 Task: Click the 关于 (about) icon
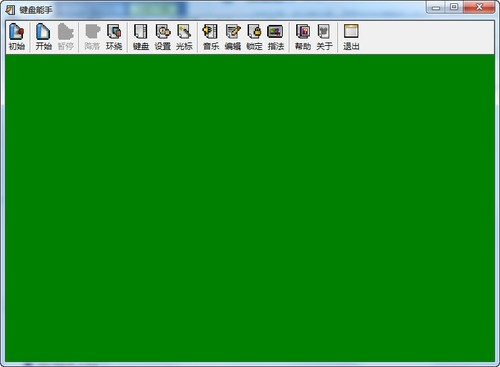tap(324, 37)
